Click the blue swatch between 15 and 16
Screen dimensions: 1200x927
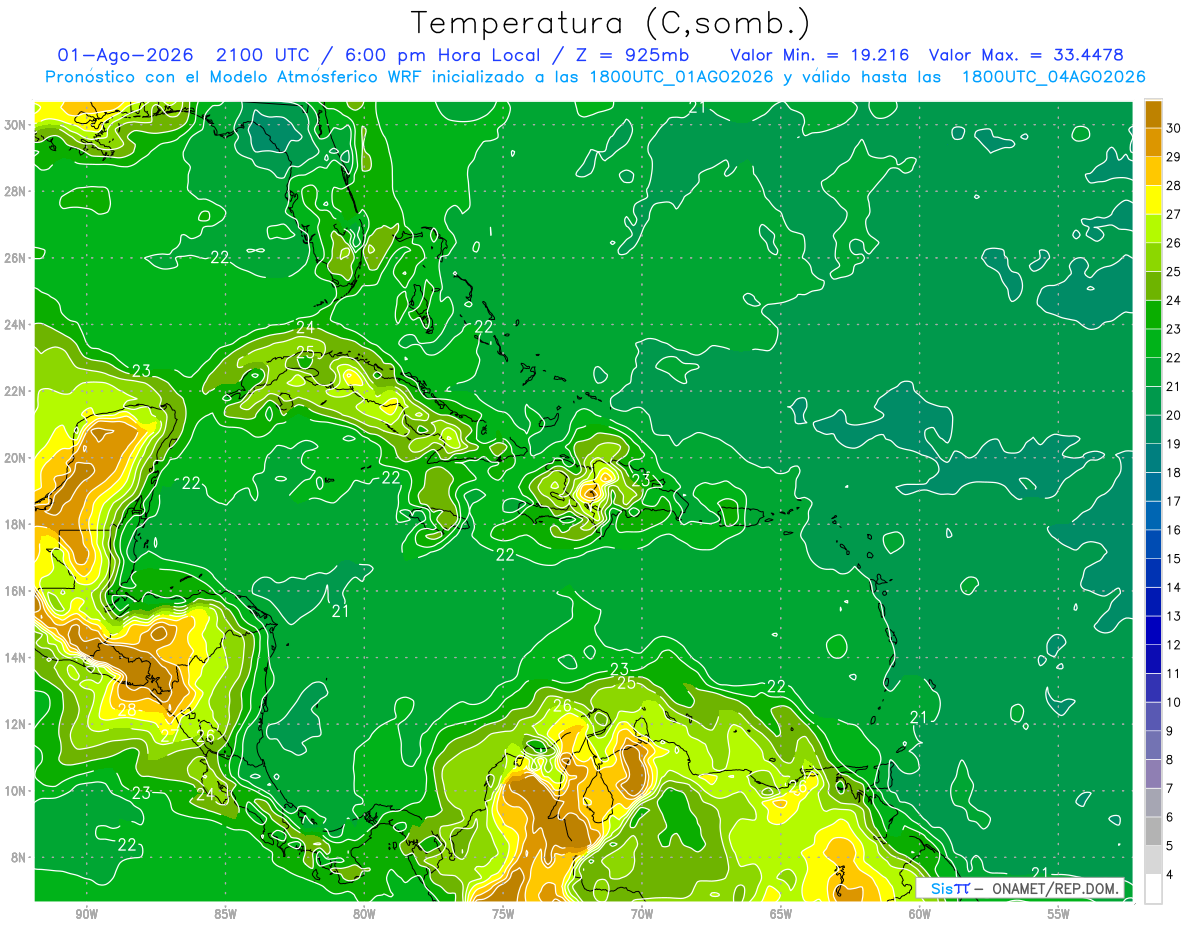tap(1153, 545)
